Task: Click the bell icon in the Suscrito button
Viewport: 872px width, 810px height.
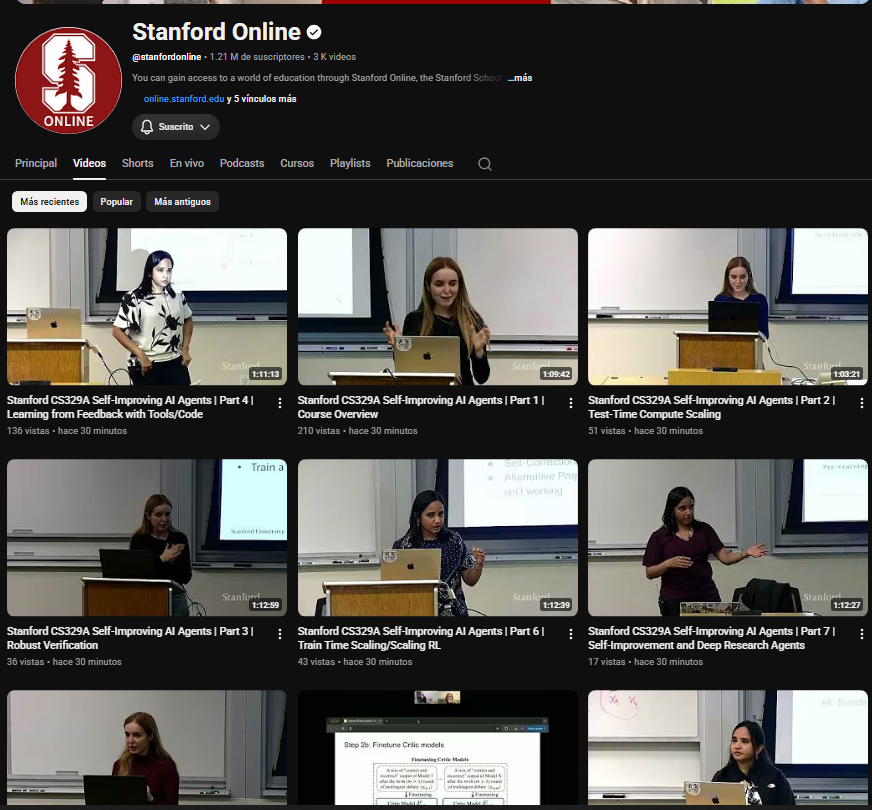Action: click(x=147, y=127)
